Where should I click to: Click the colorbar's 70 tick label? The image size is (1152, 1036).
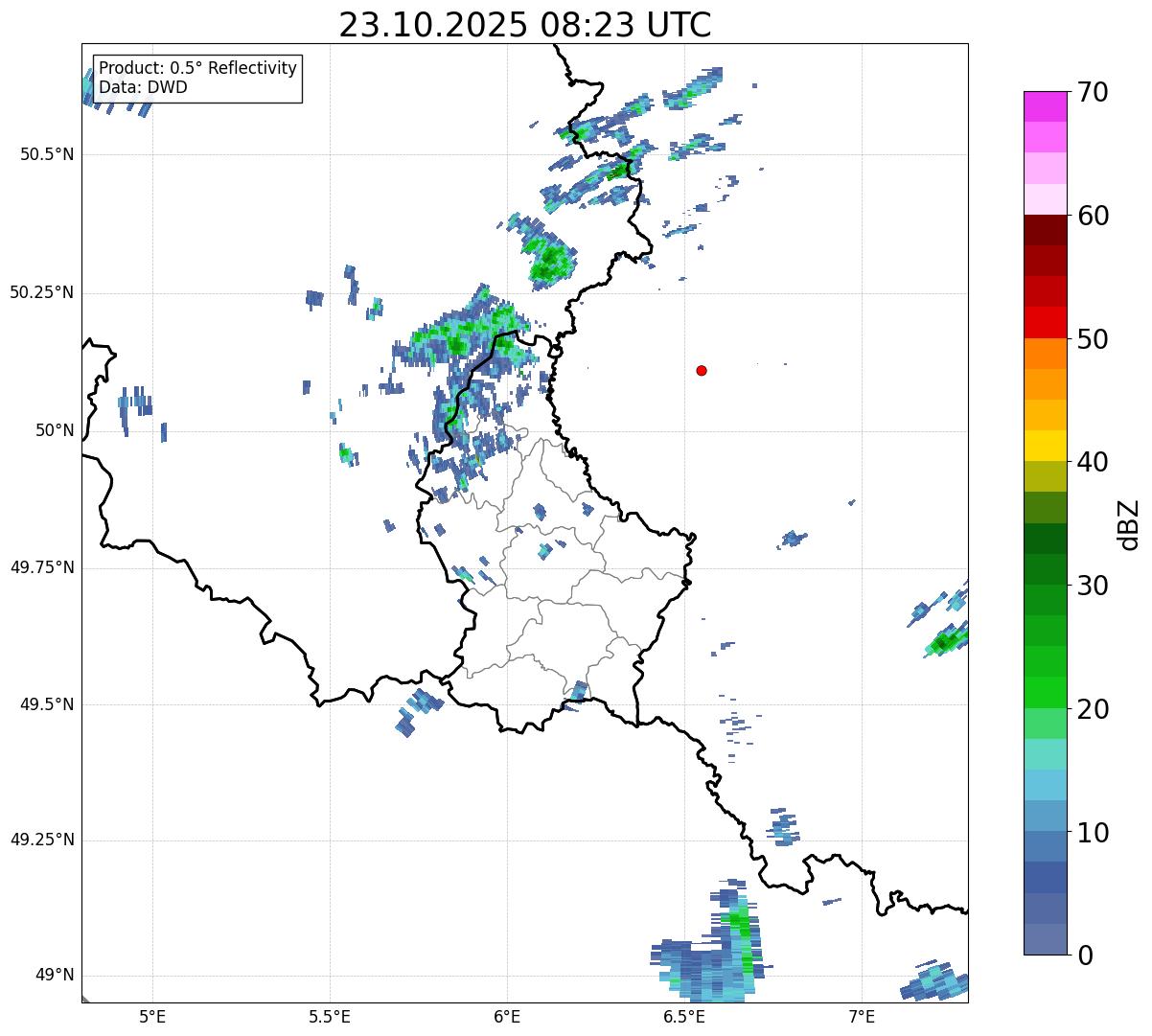point(1093,92)
